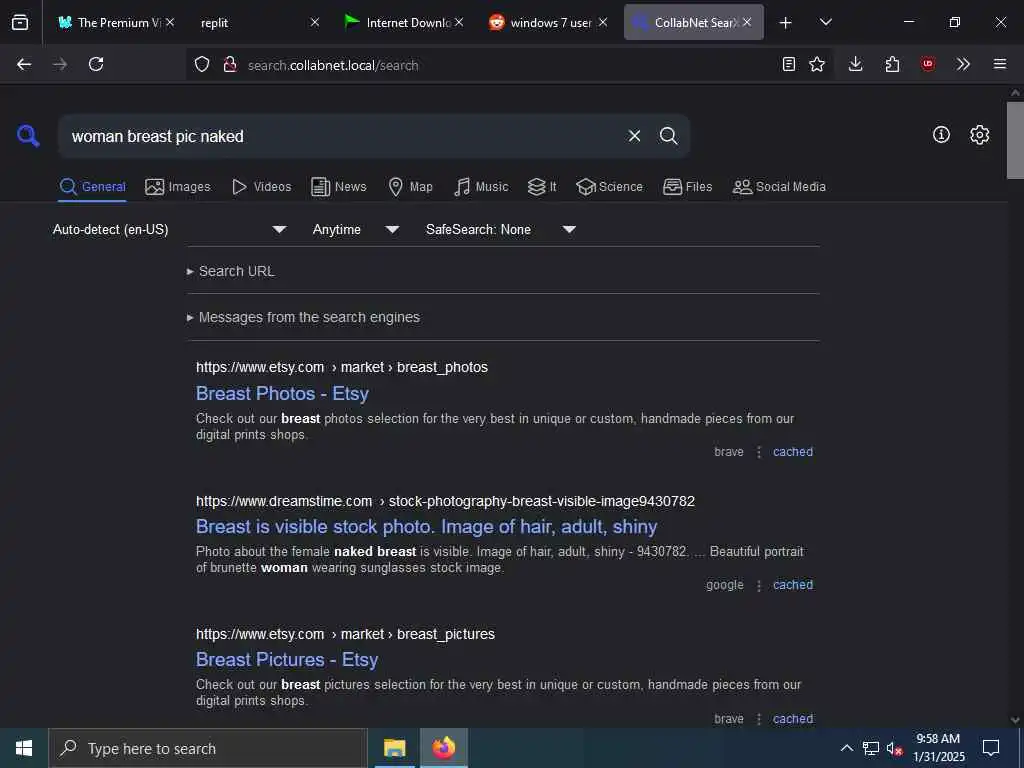Switch to Social Media search category
1024x768 pixels.
point(779,187)
